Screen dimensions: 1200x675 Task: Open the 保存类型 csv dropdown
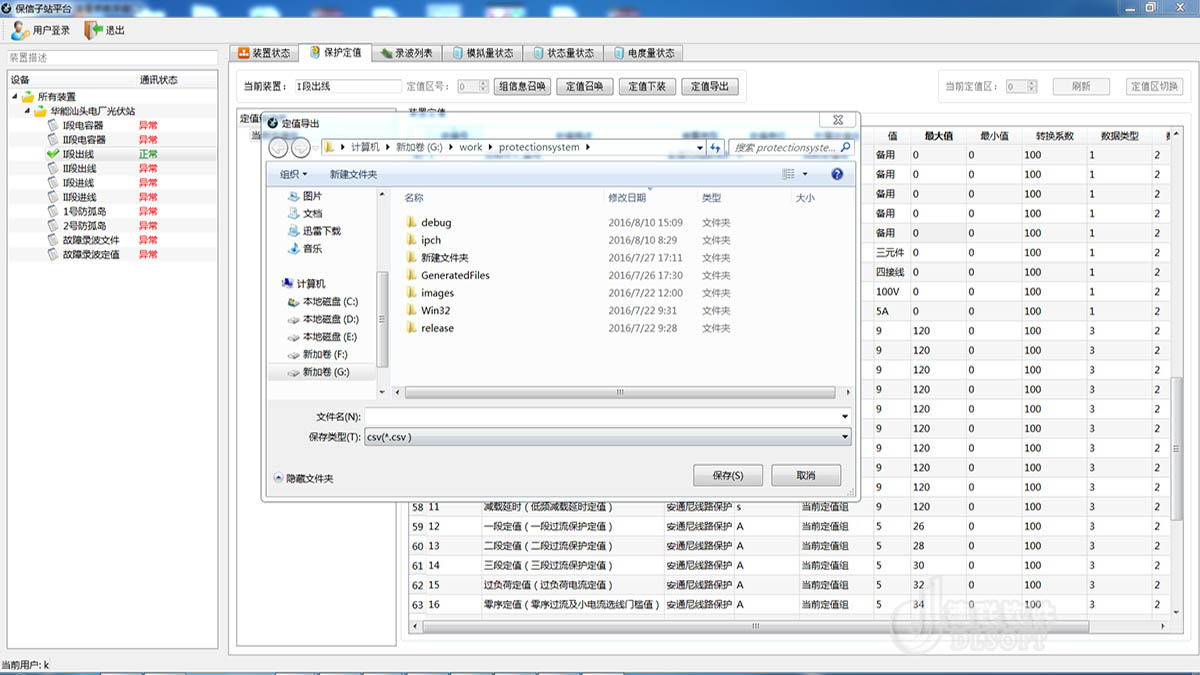coord(845,437)
